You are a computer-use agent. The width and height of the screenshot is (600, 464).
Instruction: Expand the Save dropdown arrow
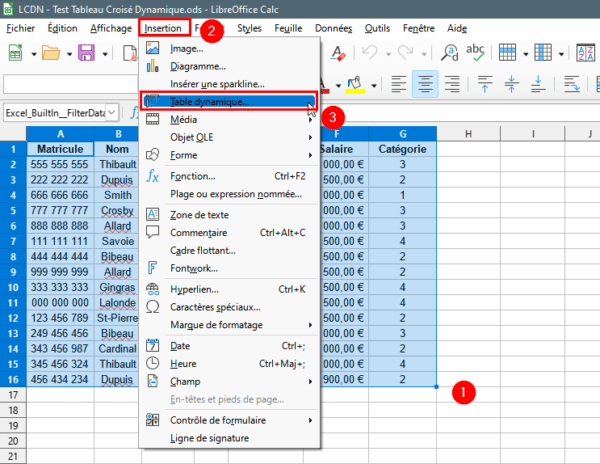coord(105,54)
